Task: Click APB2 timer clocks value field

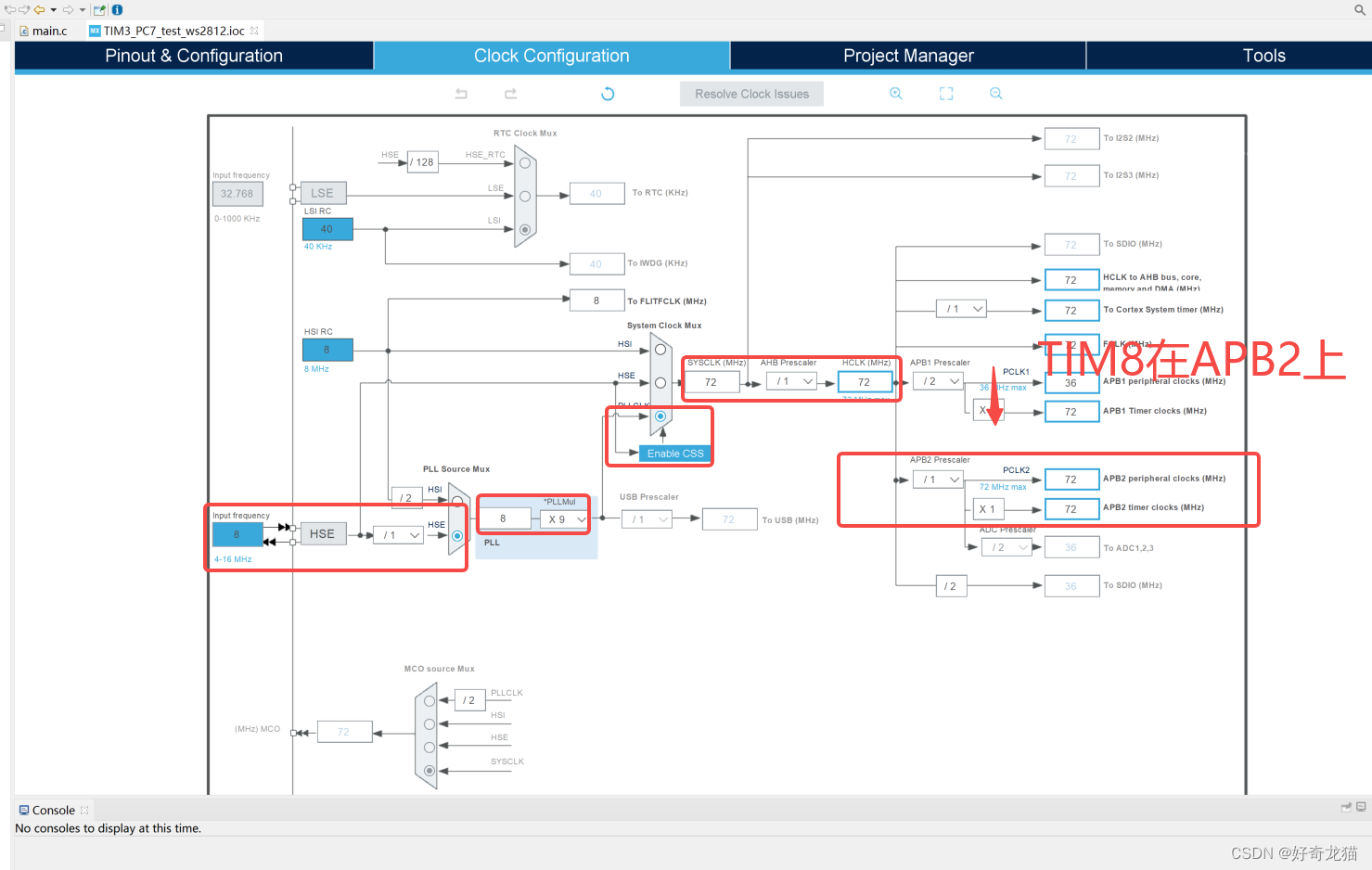Action: [x=1071, y=509]
